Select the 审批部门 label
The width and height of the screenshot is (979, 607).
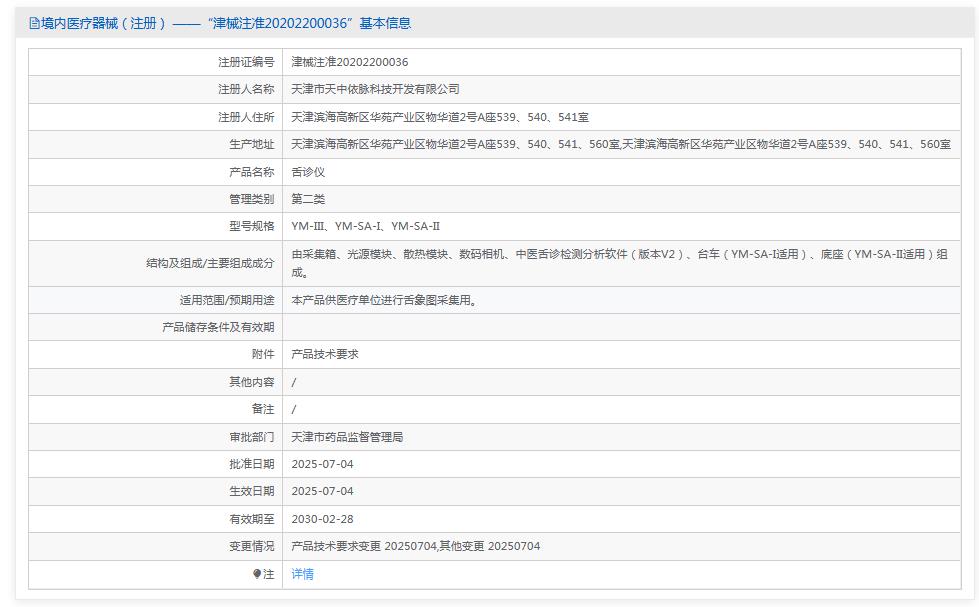point(252,437)
